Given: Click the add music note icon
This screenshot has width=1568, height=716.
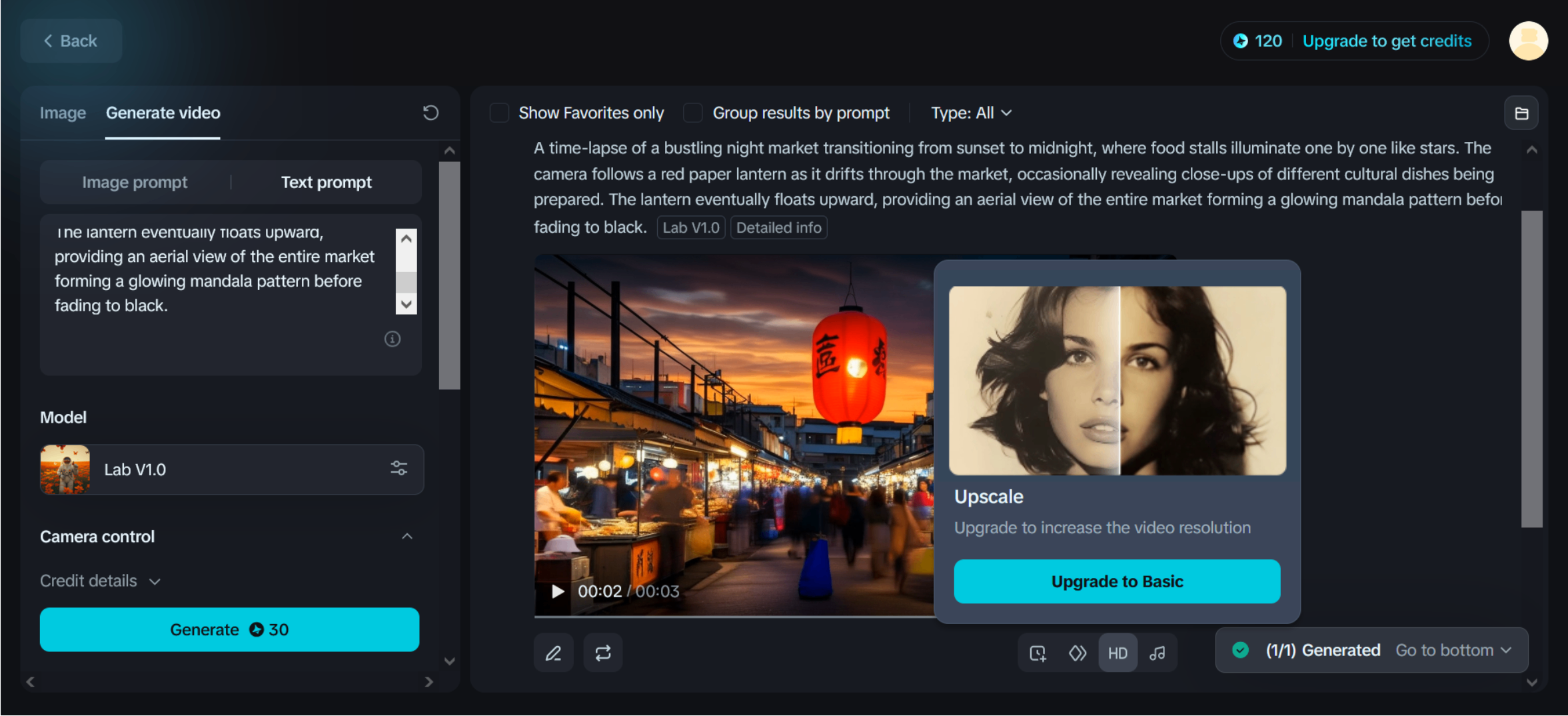Looking at the screenshot, I should [x=1158, y=653].
